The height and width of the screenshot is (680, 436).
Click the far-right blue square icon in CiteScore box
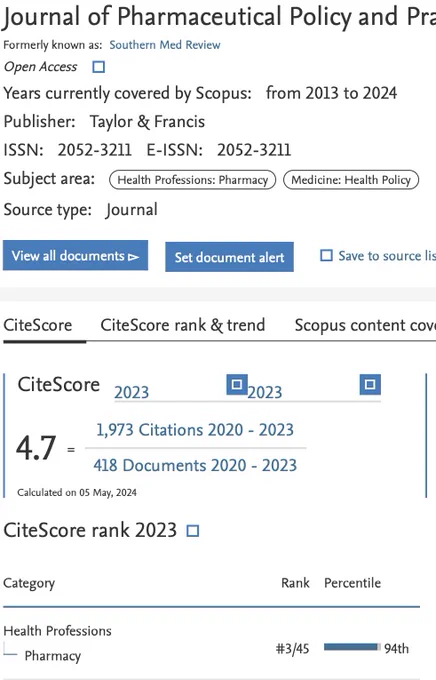pyautogui.click(x=370, y=385)
